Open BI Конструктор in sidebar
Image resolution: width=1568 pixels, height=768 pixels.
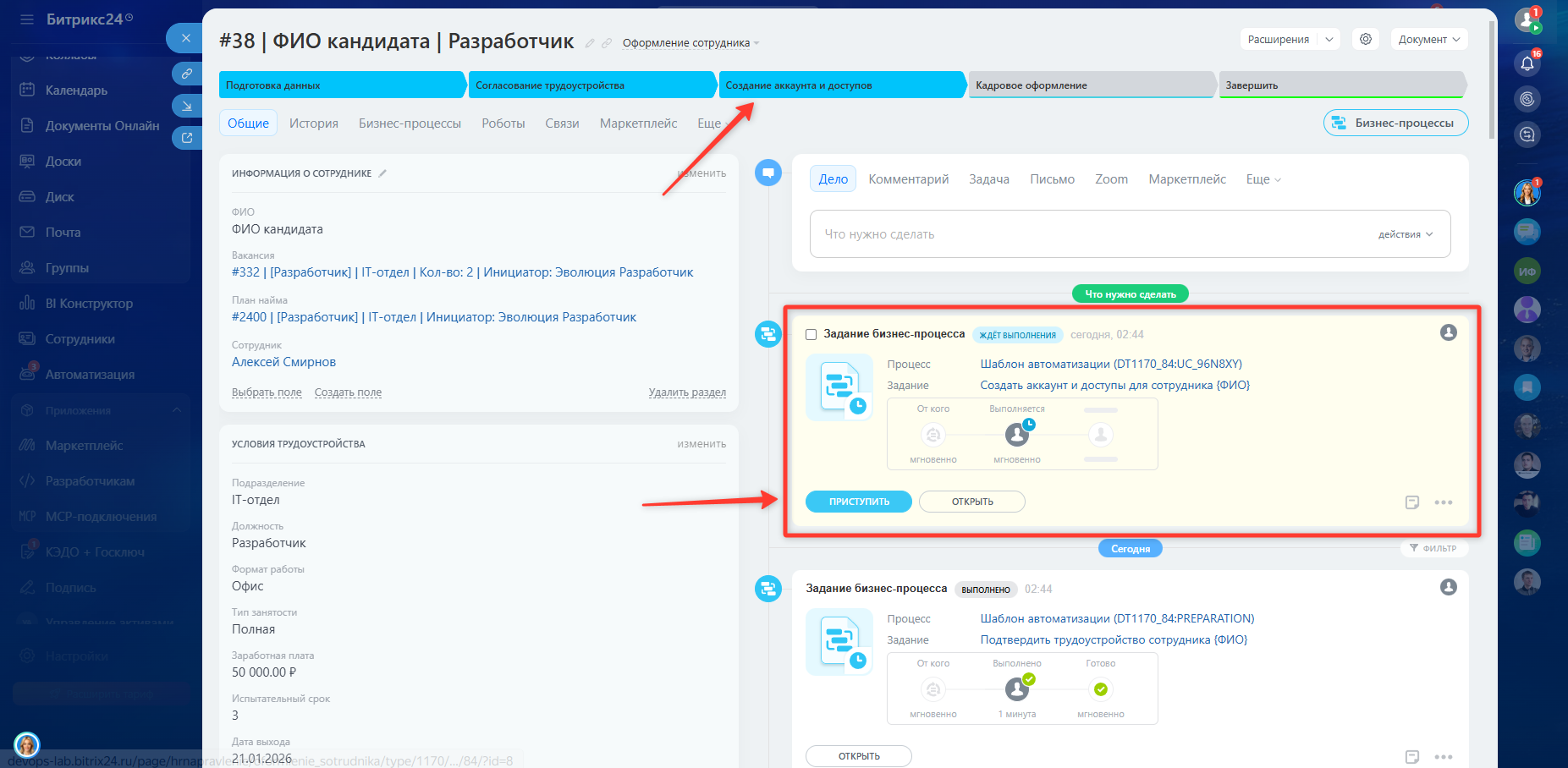pos(89,304)
